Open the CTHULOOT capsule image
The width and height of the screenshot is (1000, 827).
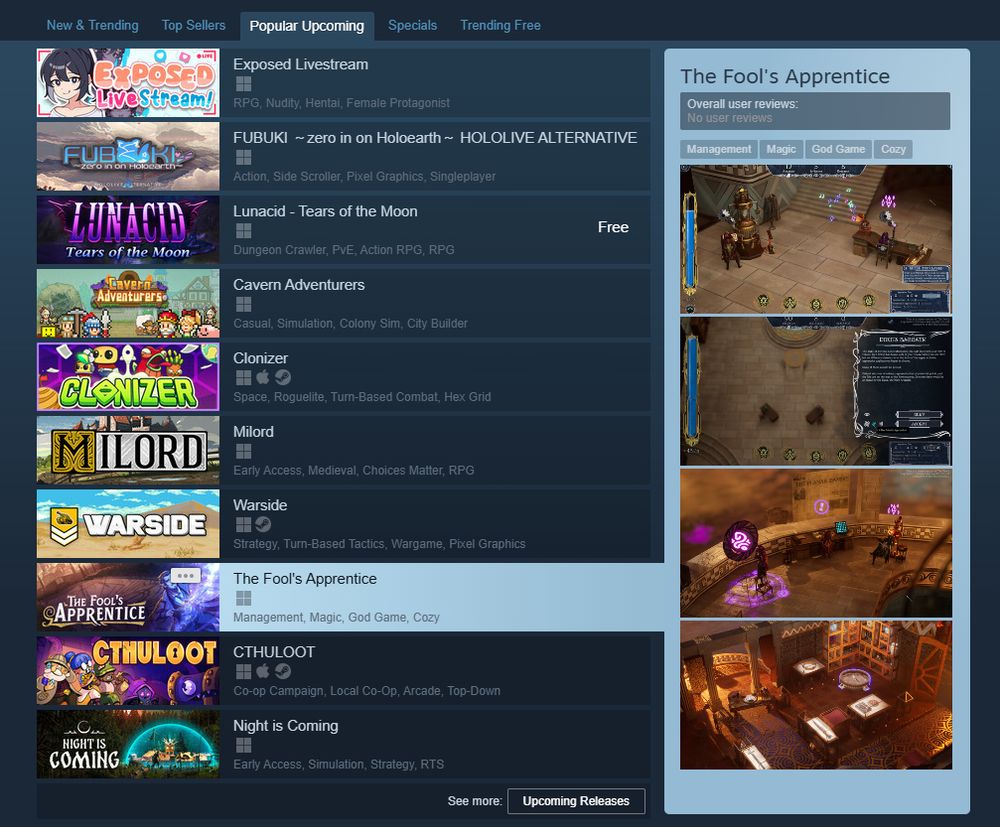coord(128,671)
